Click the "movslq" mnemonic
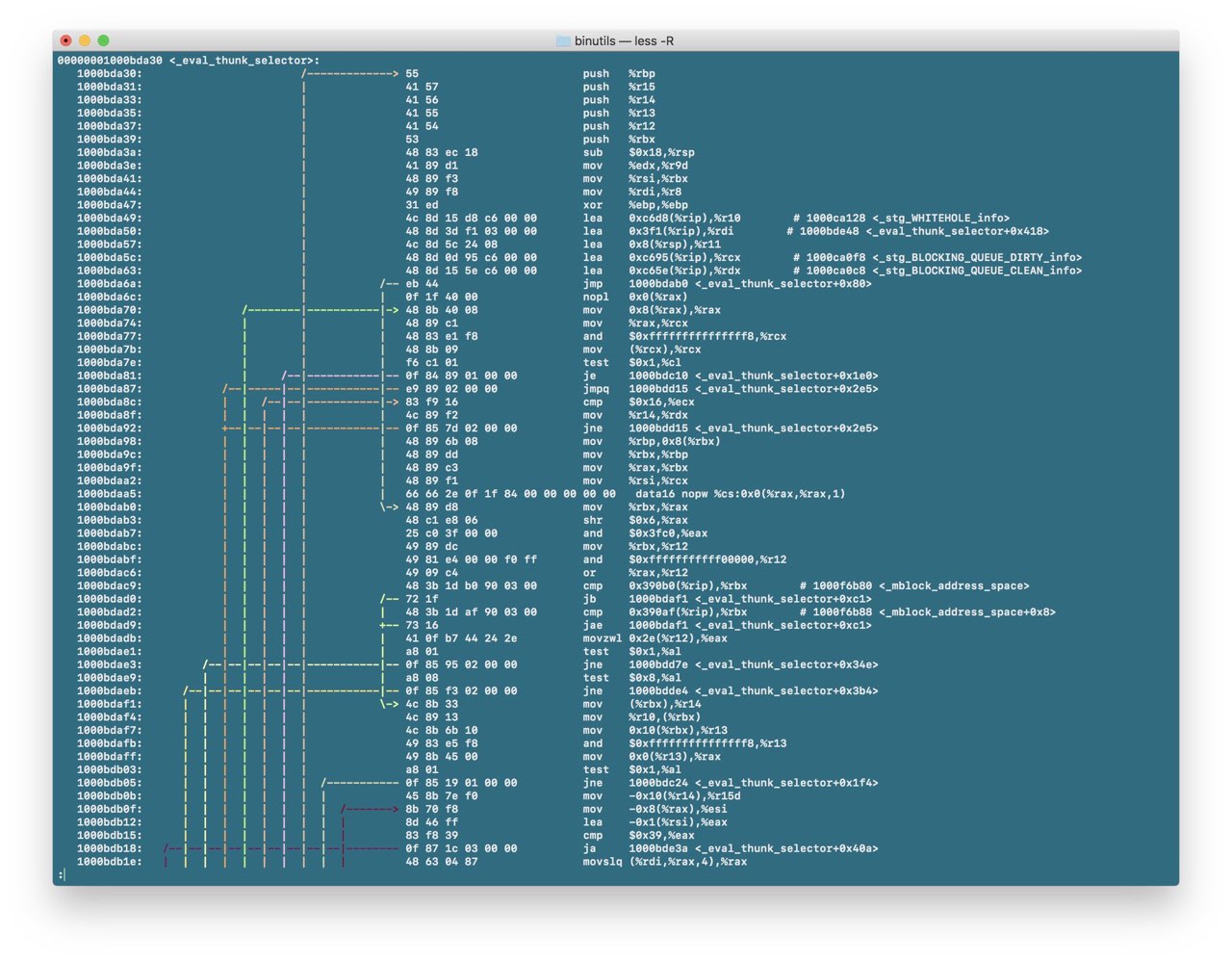 pyautogui.click(x=603, y=862)
